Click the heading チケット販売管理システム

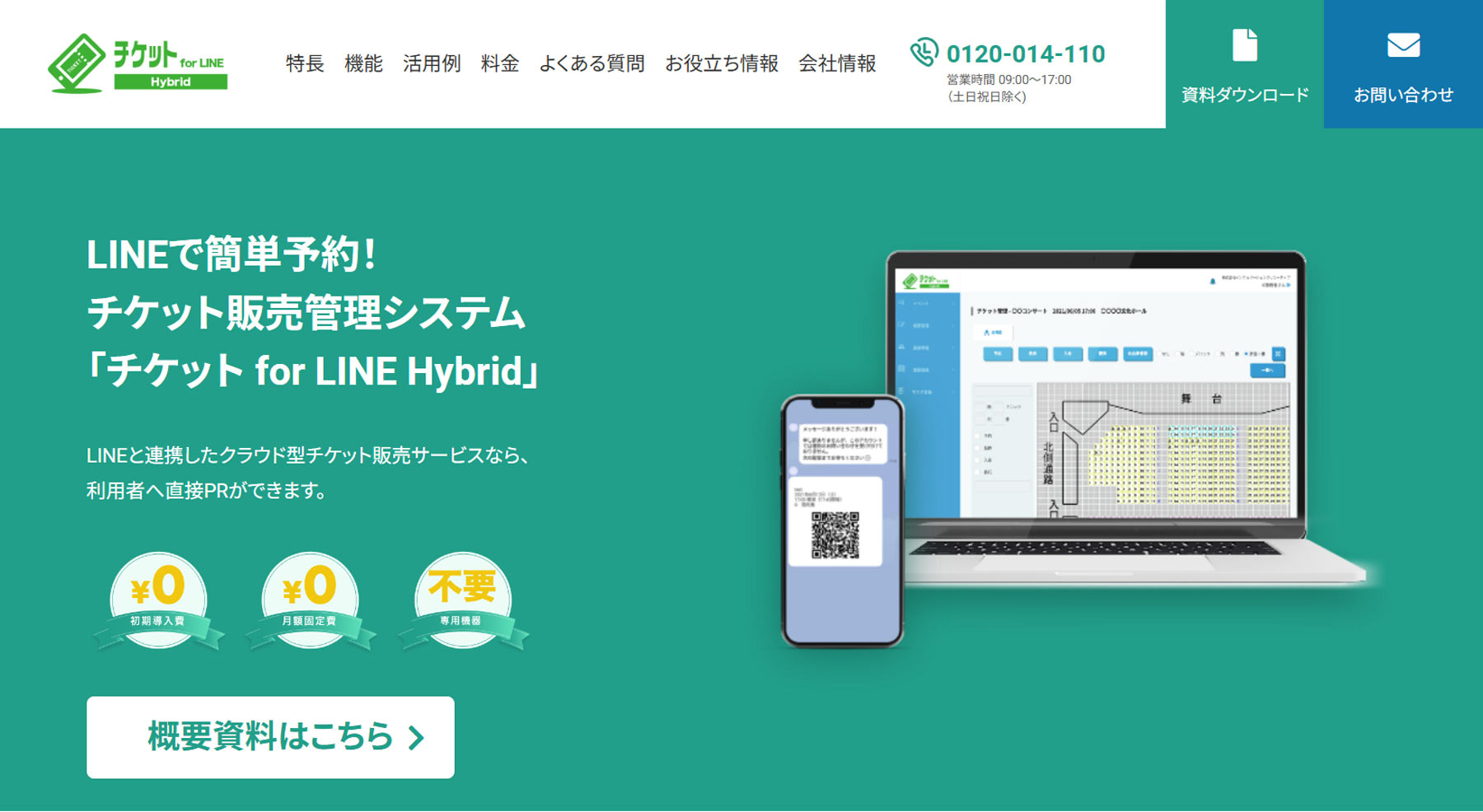[306, 313]
